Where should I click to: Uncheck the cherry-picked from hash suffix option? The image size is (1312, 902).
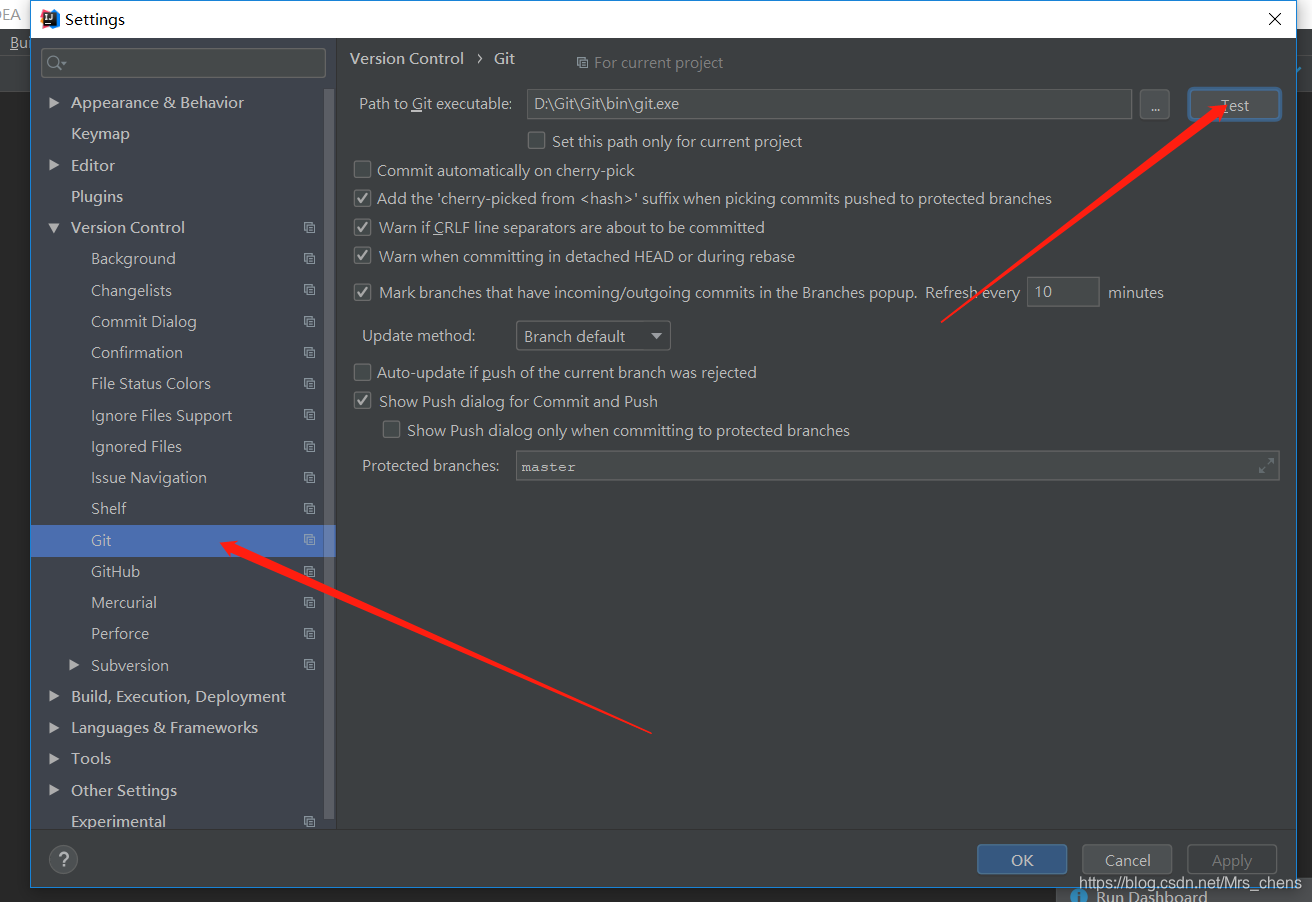[x=362, y=198]
